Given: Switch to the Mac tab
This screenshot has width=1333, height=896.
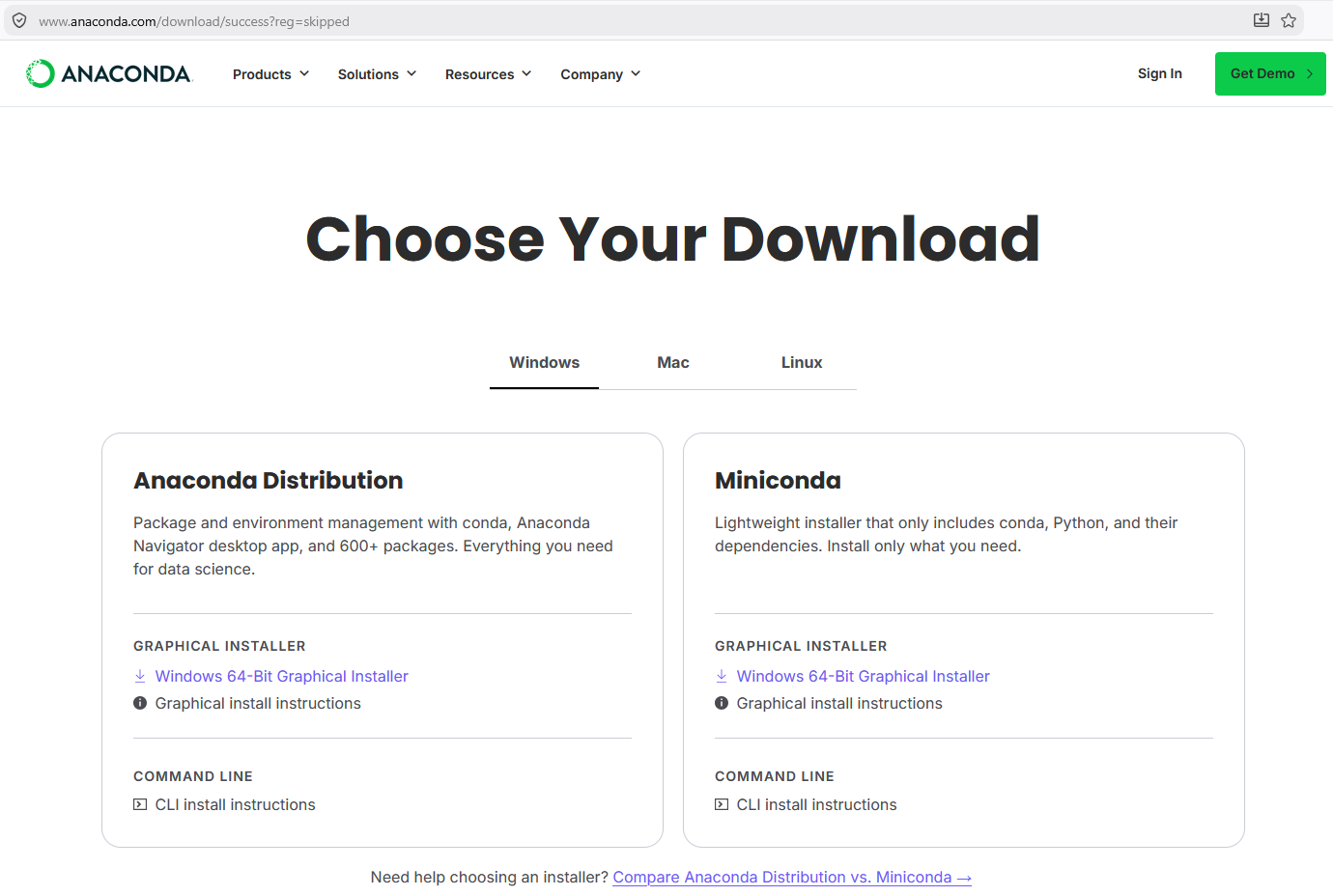Looking at the screenshot, I should tap(673, 362).
